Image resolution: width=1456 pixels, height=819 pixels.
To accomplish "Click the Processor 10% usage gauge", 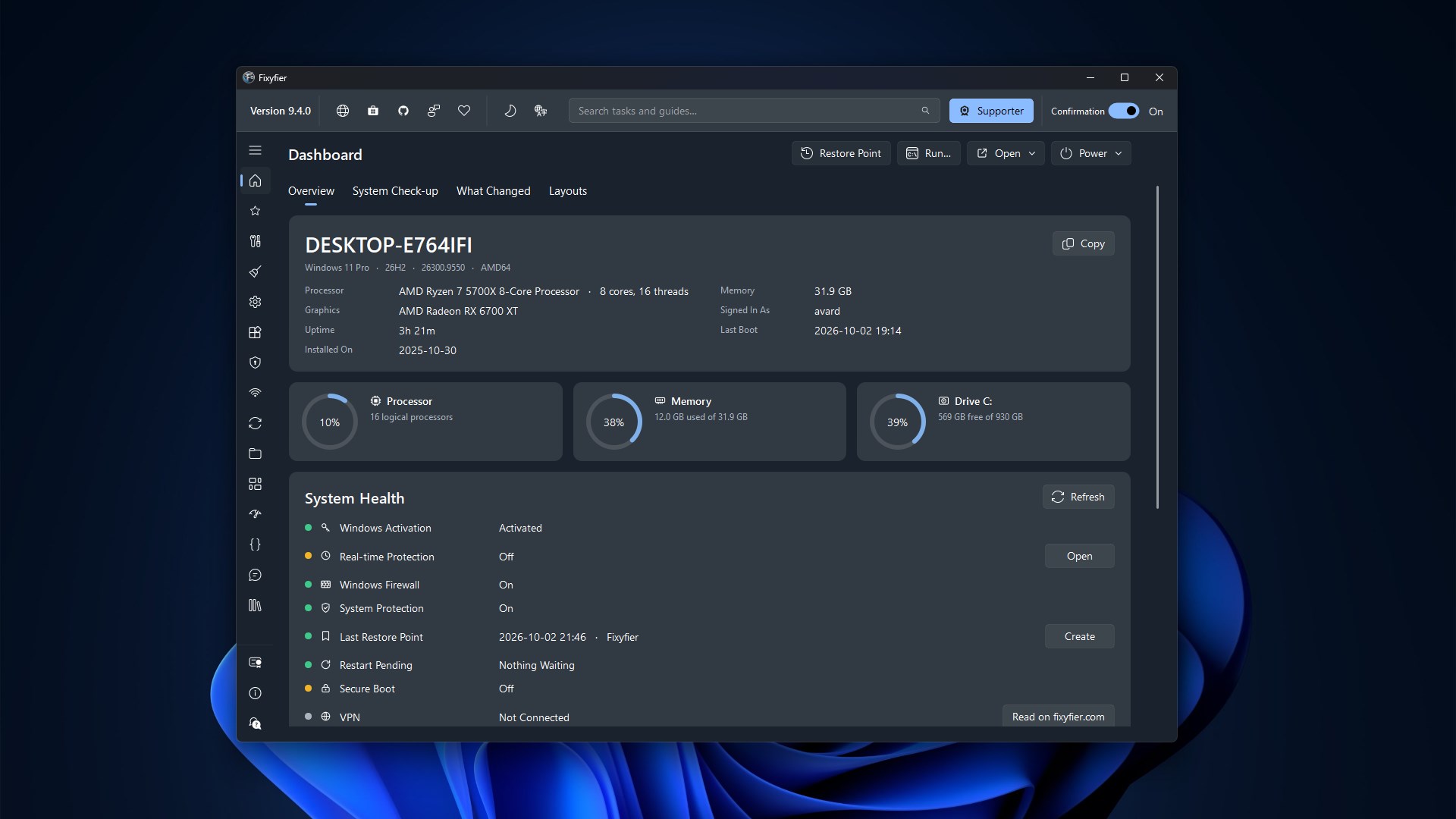I will [330, 422].
